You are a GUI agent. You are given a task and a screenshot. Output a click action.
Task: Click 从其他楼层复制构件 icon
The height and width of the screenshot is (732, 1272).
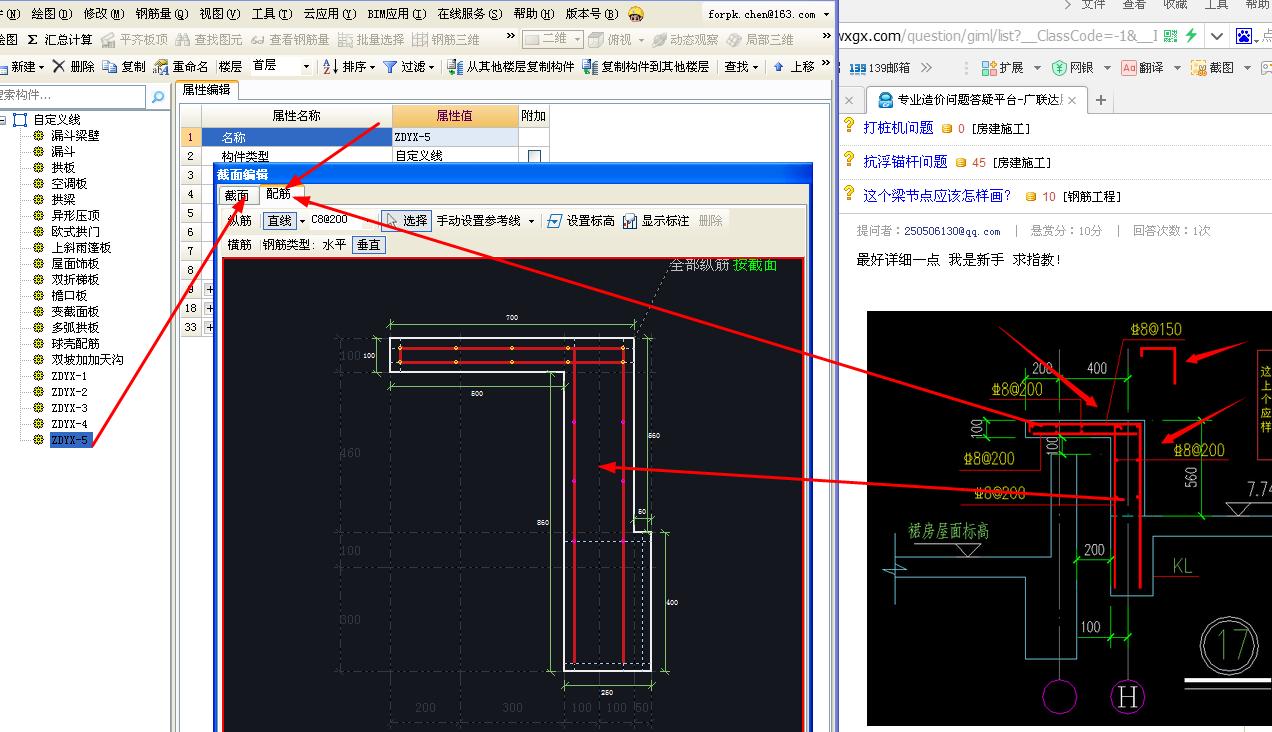[x=455, y=67]
